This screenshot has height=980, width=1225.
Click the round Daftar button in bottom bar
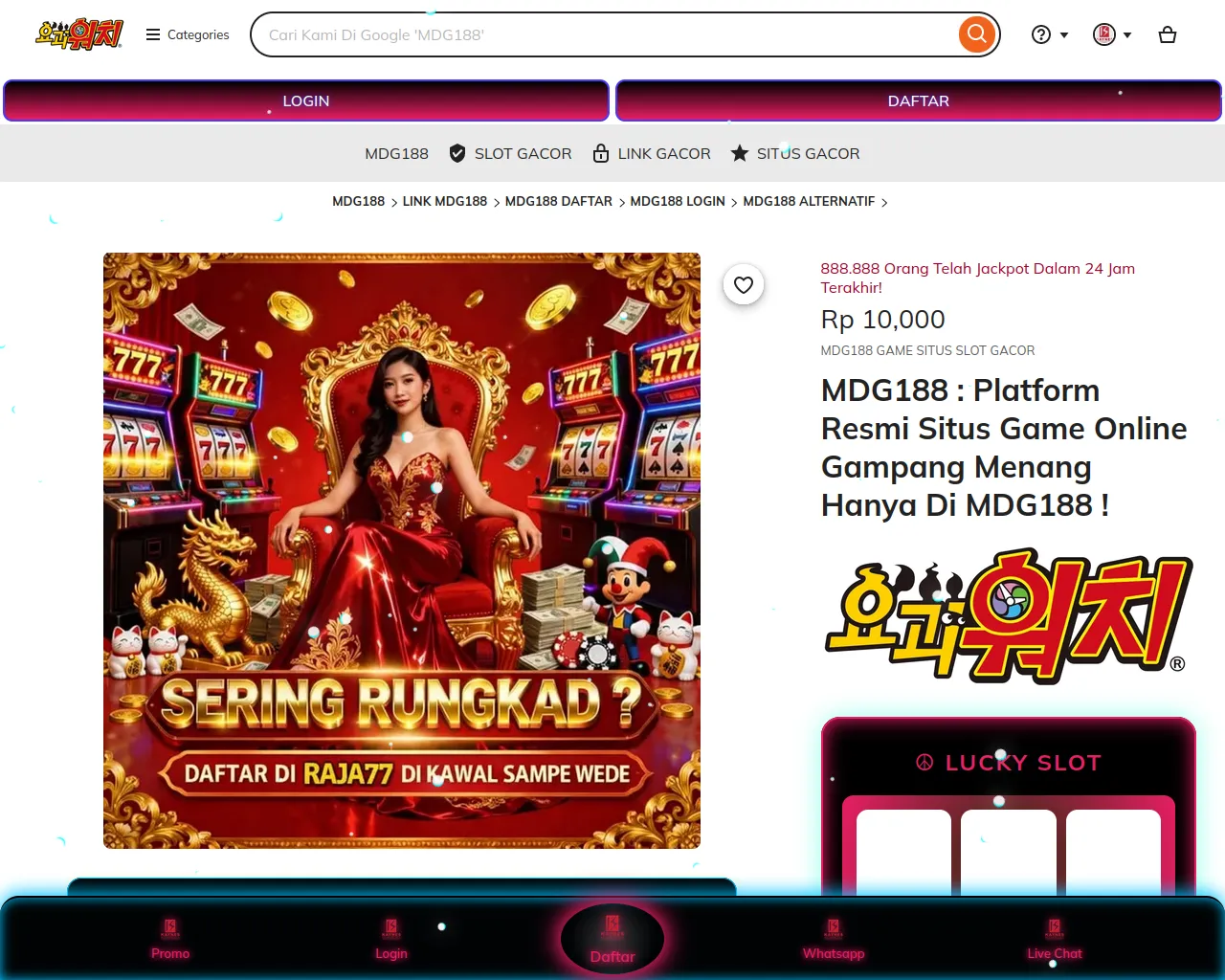[612, 939]
